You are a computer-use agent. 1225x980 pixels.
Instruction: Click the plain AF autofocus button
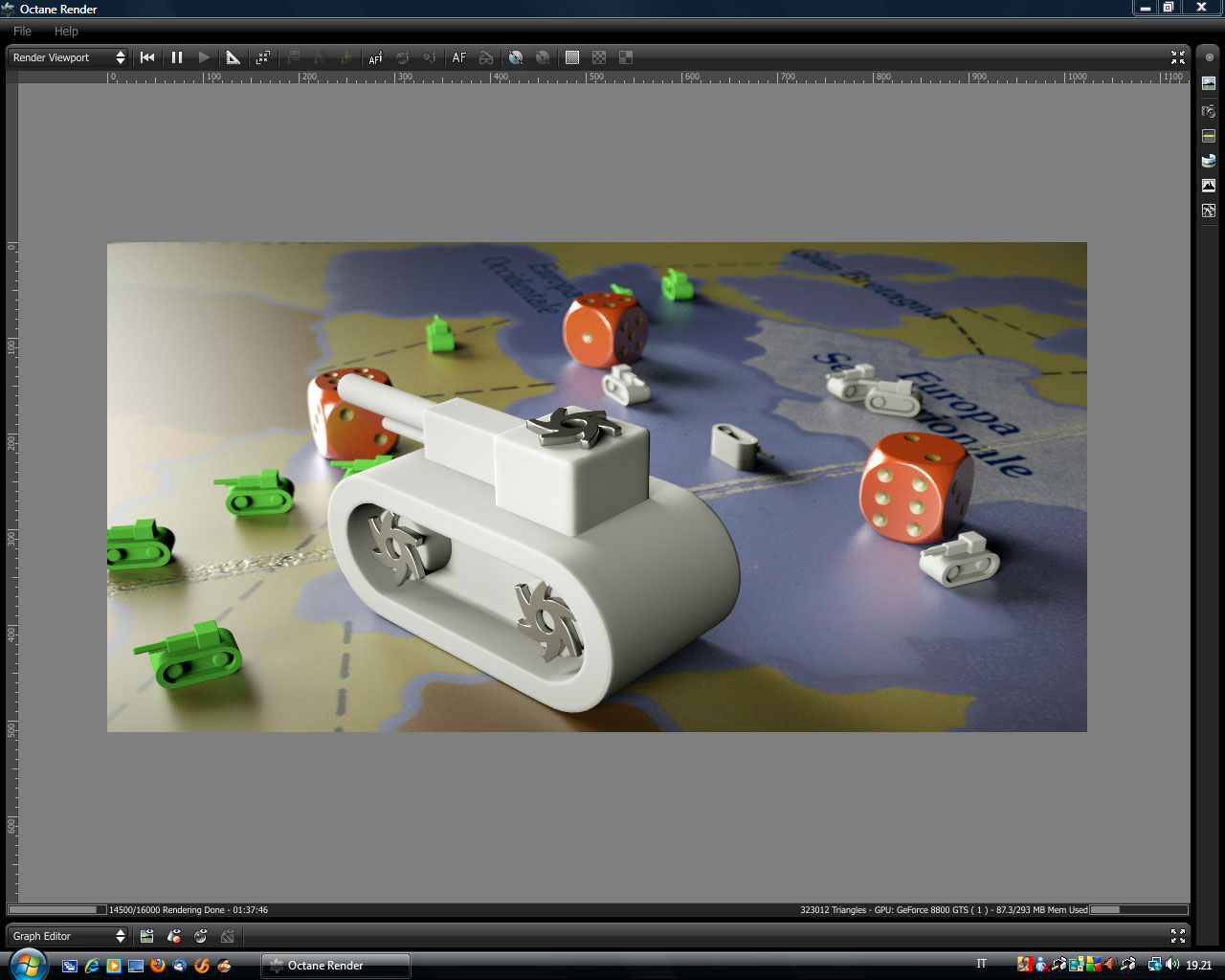click(x=459, y=57)
